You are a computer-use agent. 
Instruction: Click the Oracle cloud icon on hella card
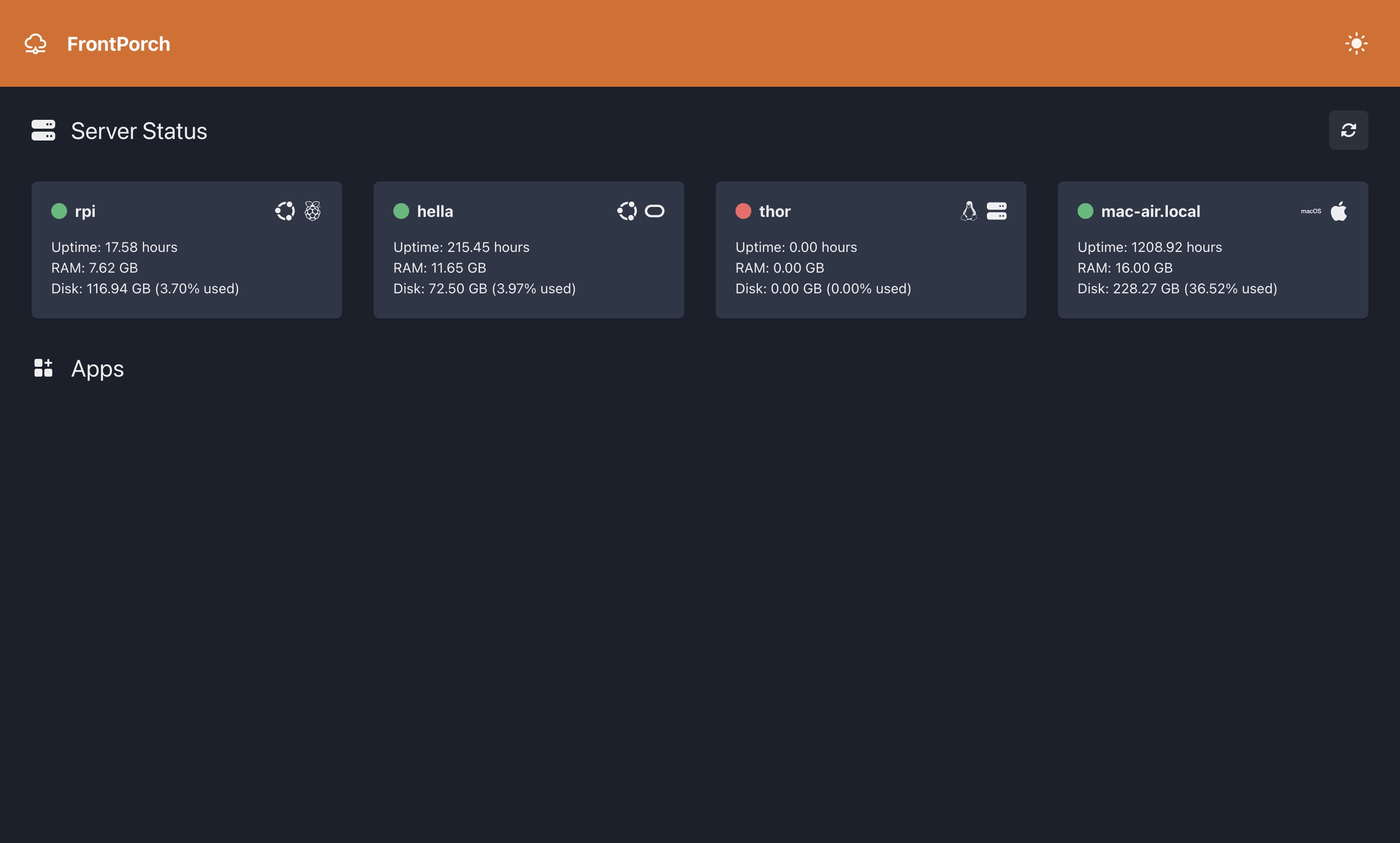click(x=654, y=211)
